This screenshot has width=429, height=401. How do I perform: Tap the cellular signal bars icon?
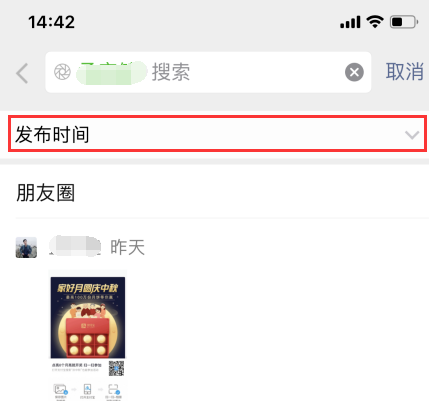[350, 22]
